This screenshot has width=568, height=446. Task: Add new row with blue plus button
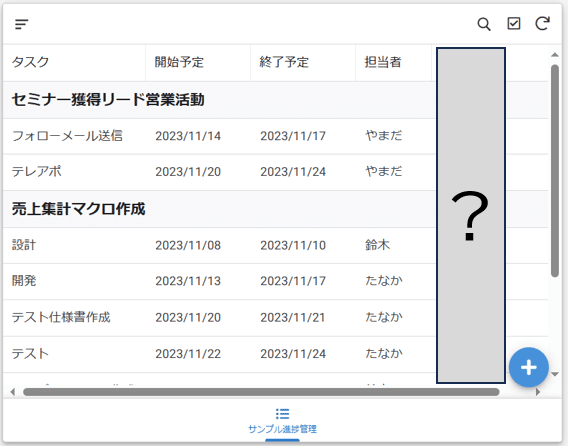529,367
